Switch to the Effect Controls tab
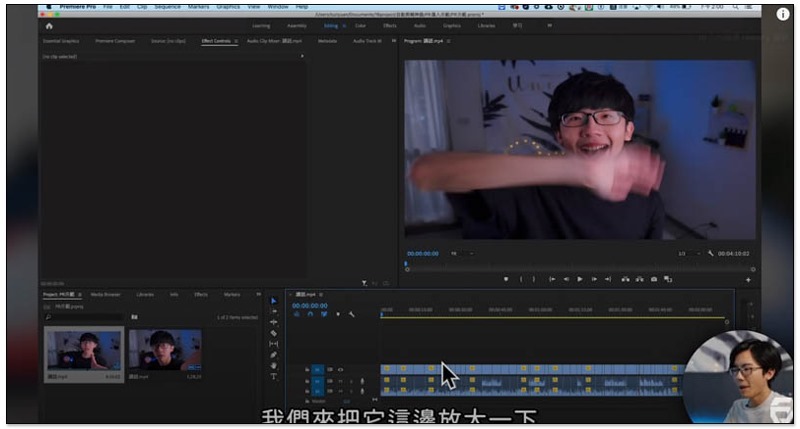This screenshot has height=429, width=800. (x=216, y=41)
